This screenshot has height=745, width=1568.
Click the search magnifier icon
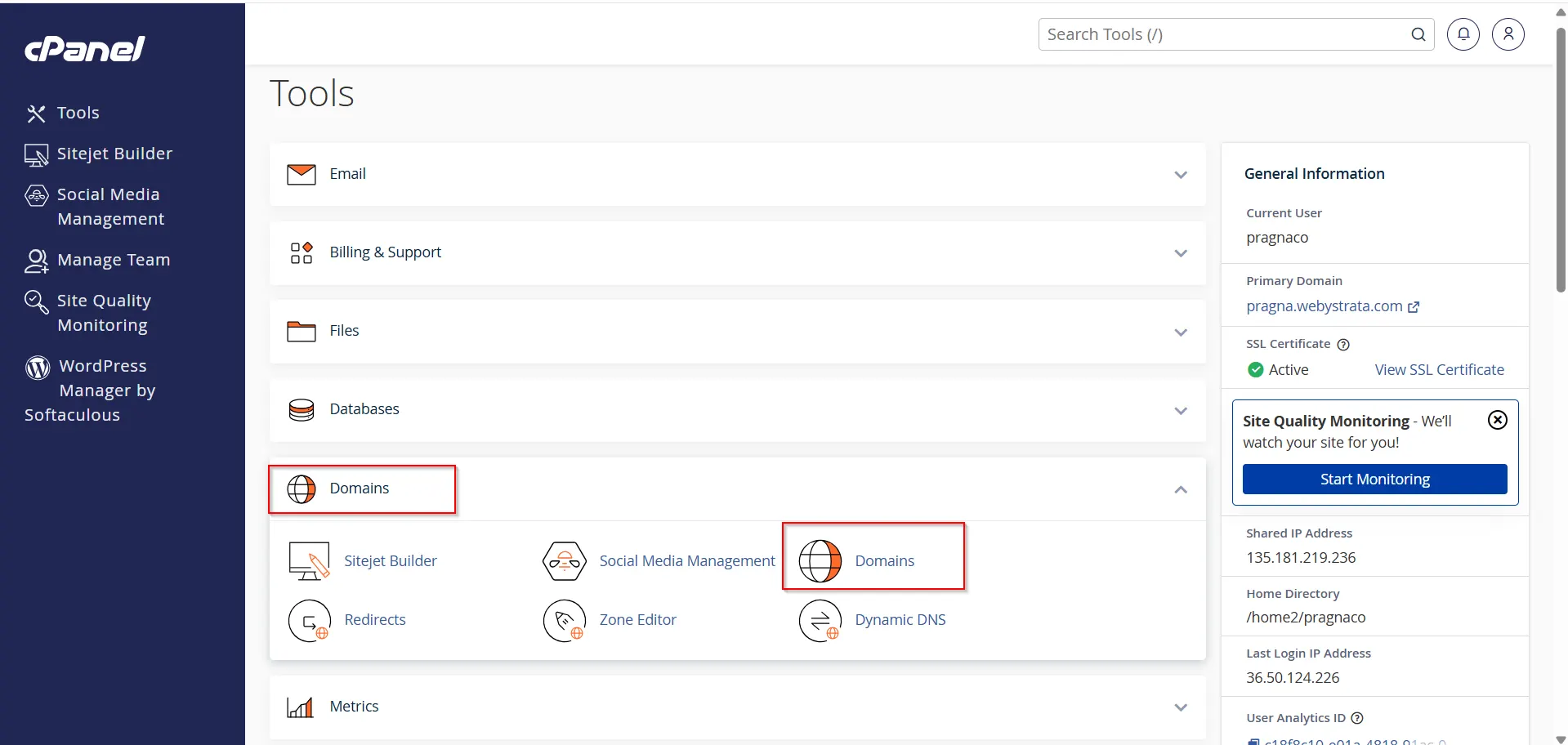(1418, 34)
